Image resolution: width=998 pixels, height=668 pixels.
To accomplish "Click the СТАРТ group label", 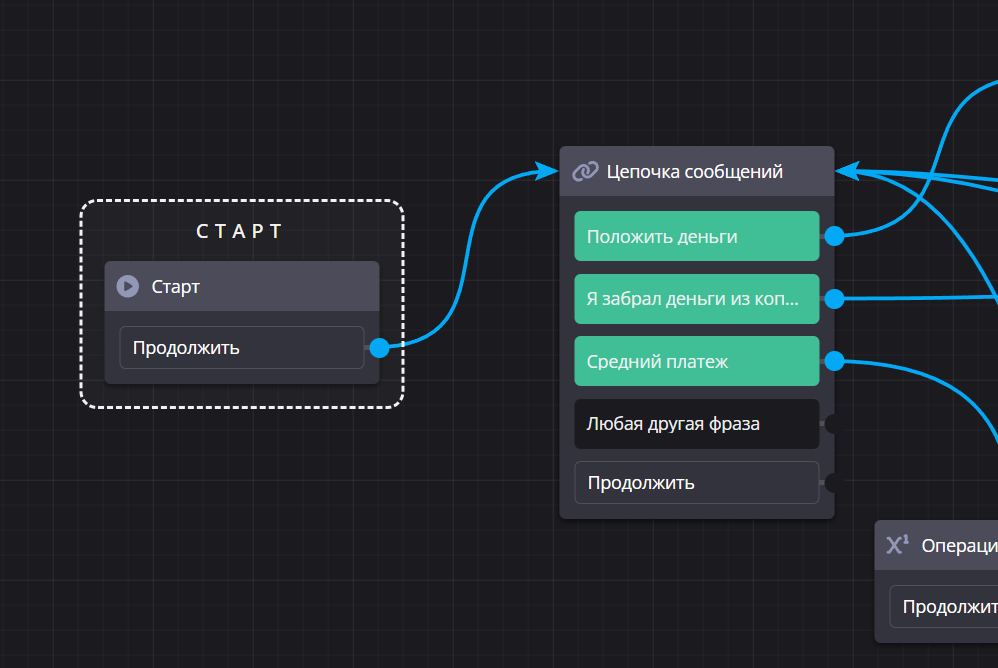I will pos(241,232).
